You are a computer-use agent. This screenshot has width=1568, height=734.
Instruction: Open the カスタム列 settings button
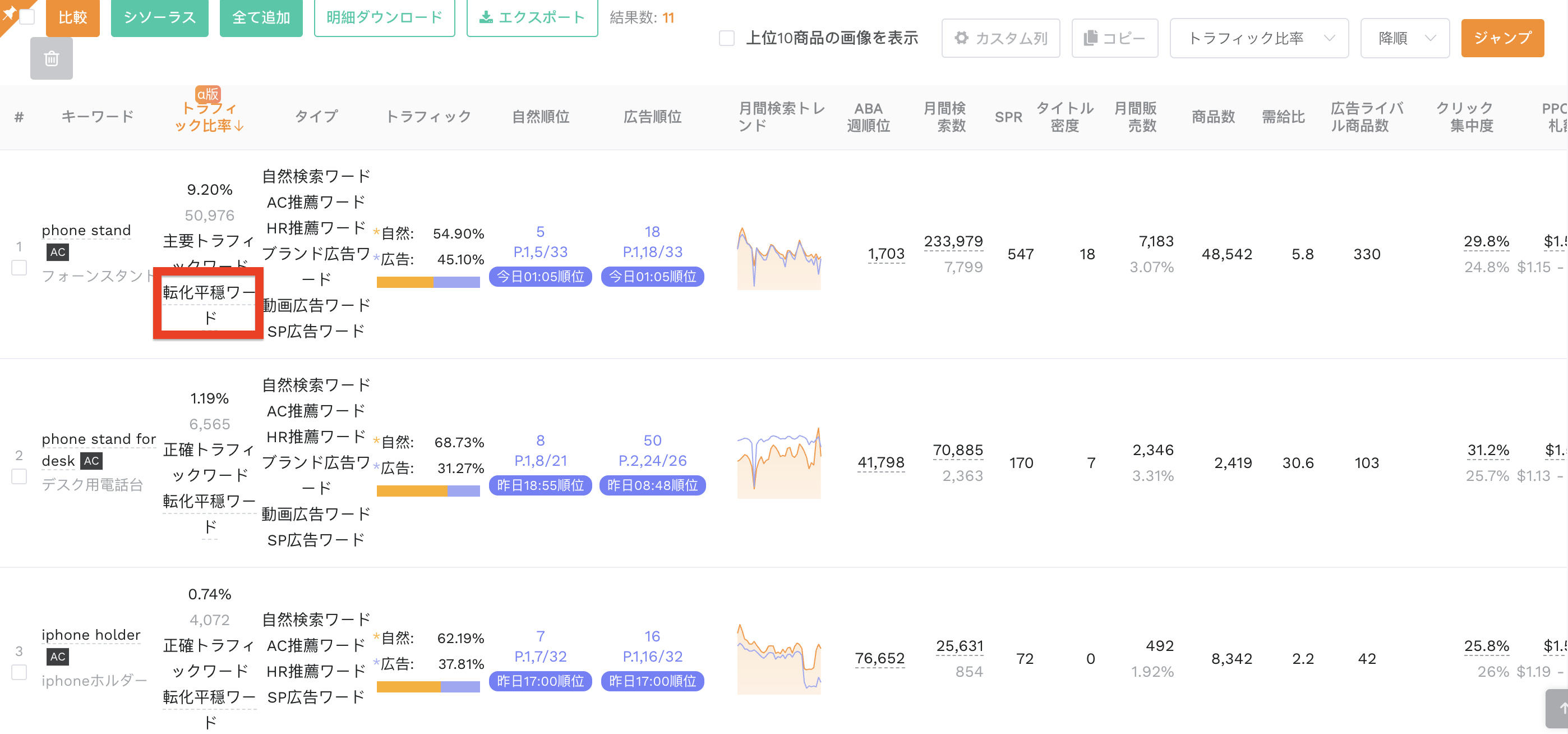1000,38
